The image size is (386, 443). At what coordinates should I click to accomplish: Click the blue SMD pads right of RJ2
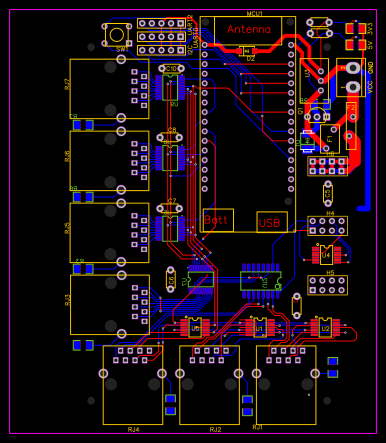(x=247, y=405)
